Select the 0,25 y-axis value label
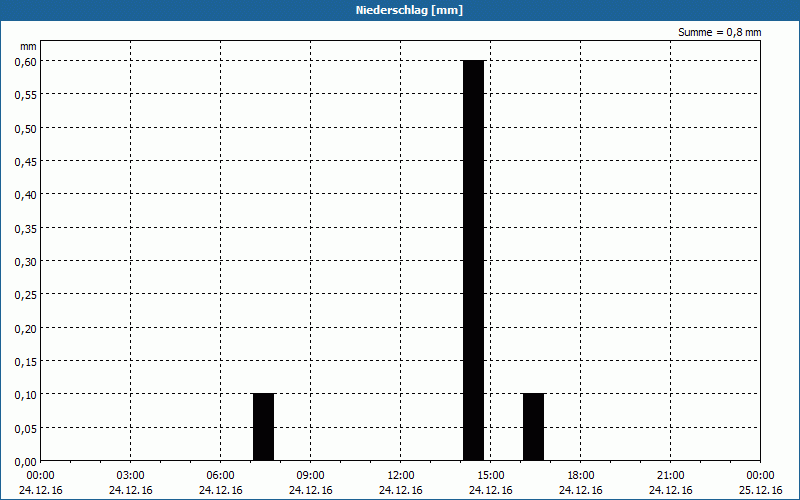800x500 pixels. point(25,294)
